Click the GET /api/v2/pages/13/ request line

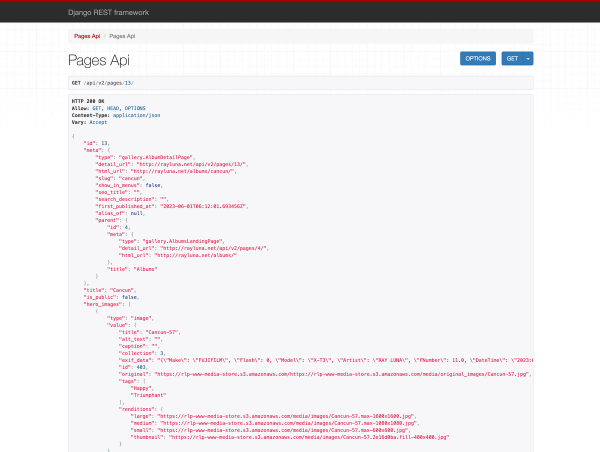pos(103,83)
